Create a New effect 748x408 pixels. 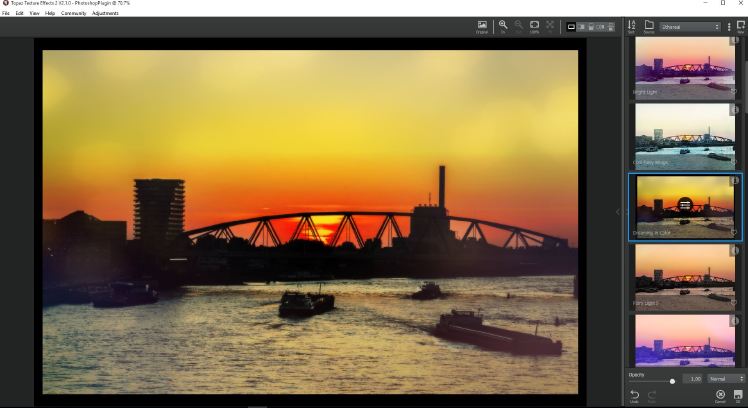point(741,27)
